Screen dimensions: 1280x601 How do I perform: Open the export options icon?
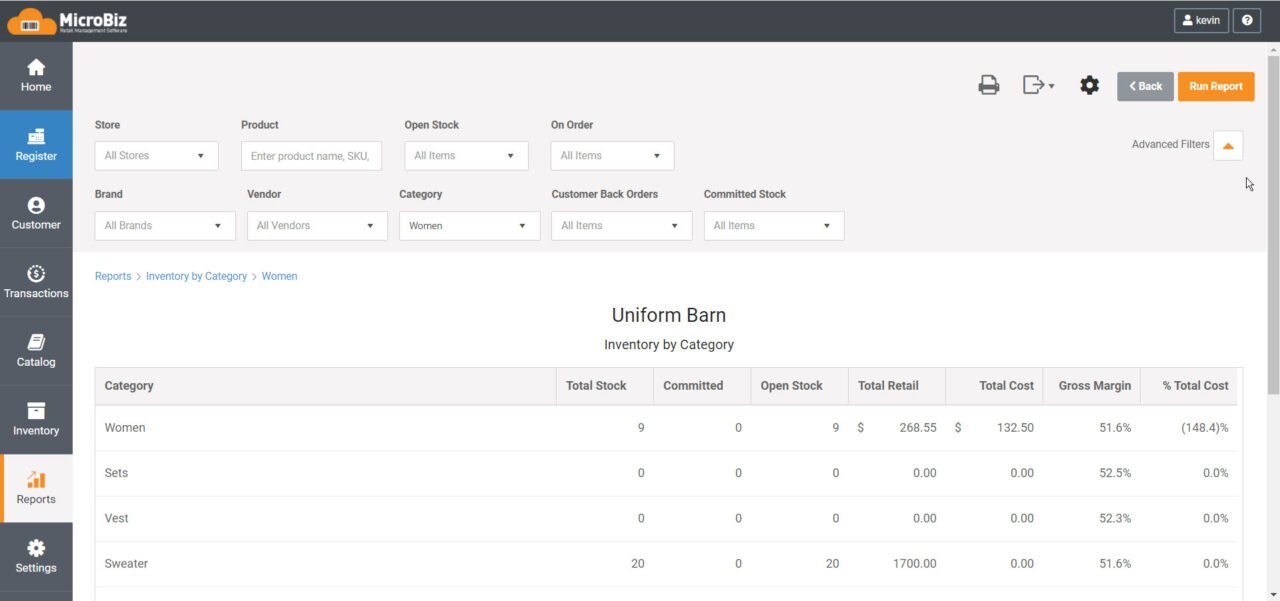point(1037,85)
